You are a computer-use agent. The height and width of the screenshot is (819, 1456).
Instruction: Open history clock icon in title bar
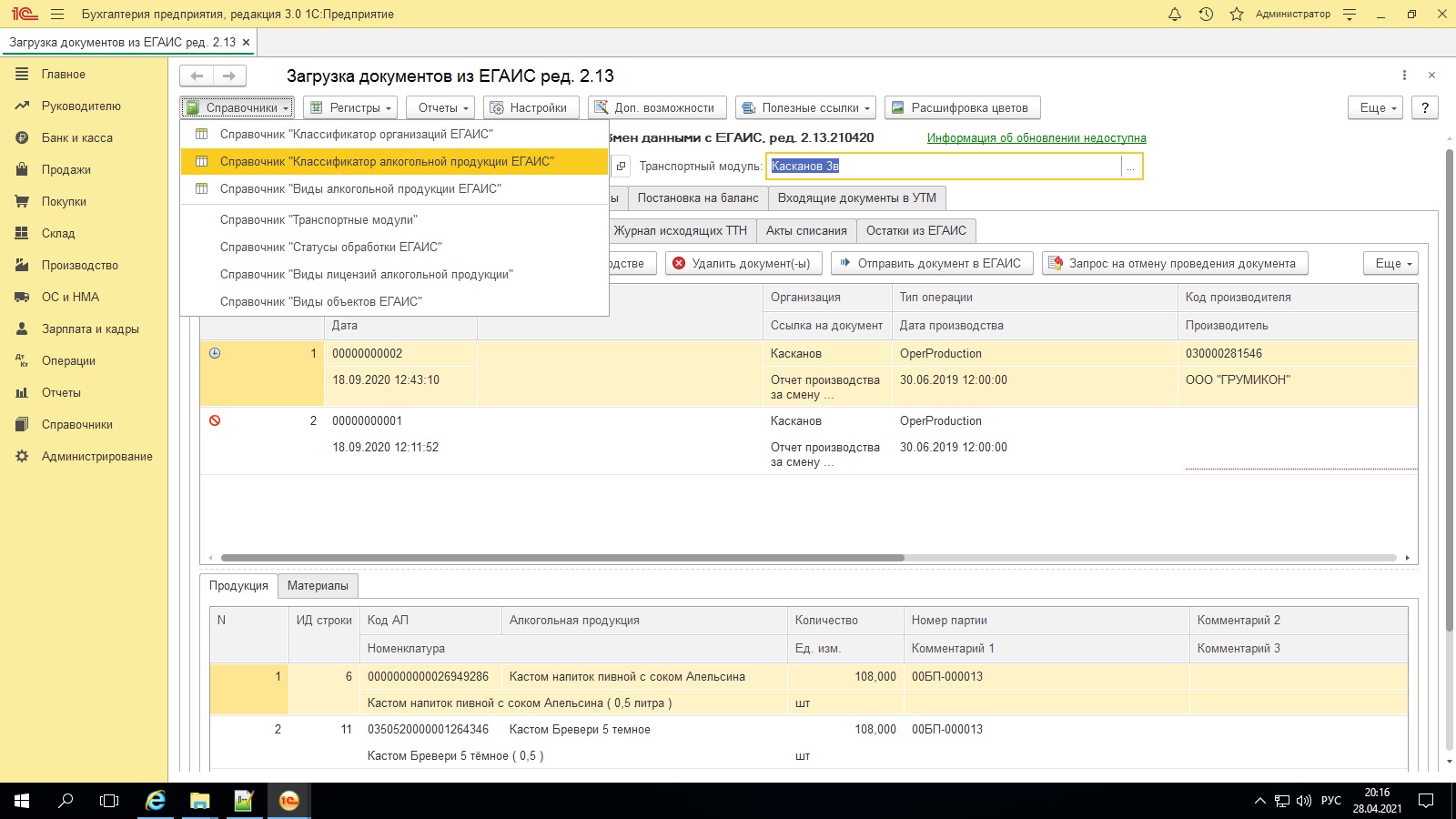click(1206, 14)
